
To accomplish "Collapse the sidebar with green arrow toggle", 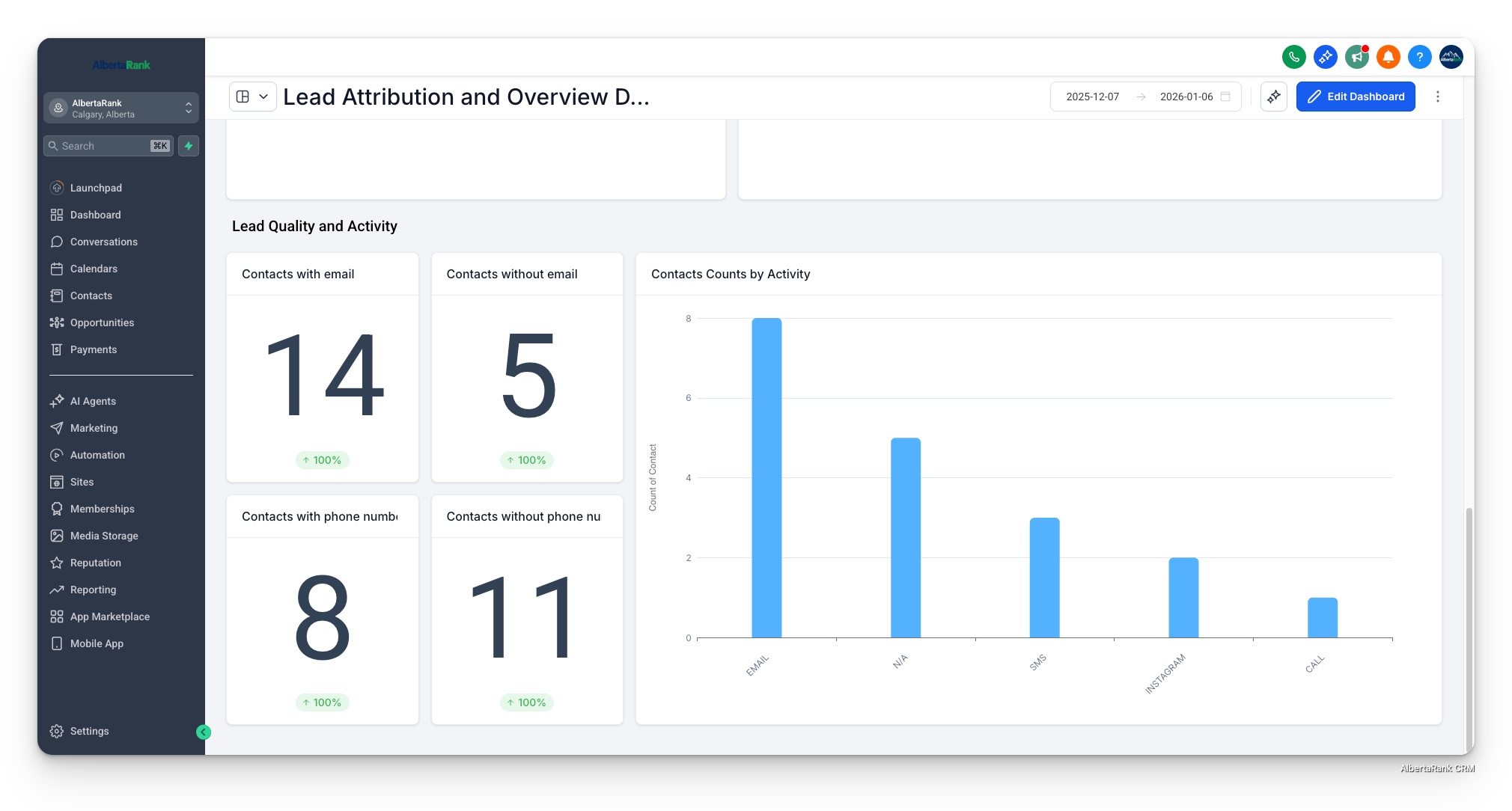I will click(204, 732).
